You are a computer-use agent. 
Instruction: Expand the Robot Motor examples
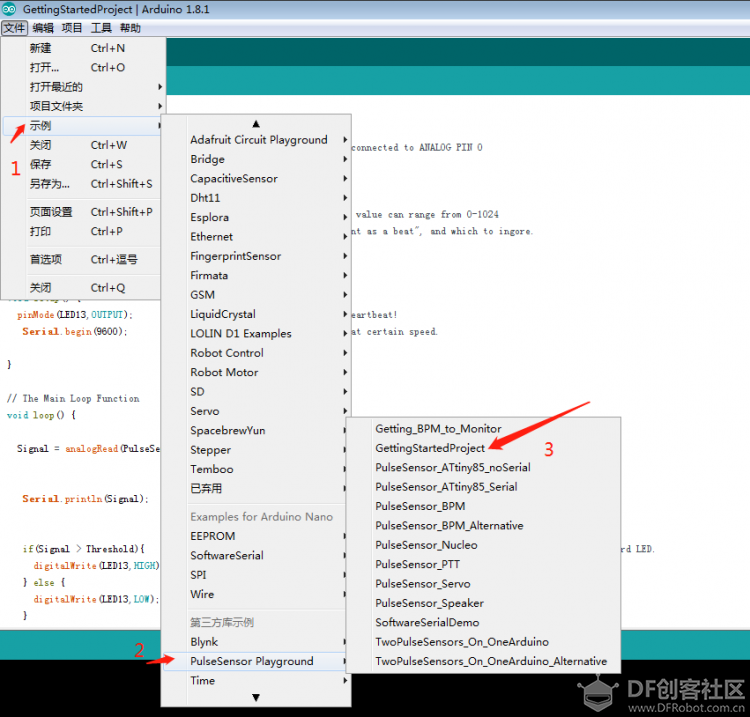256,372
